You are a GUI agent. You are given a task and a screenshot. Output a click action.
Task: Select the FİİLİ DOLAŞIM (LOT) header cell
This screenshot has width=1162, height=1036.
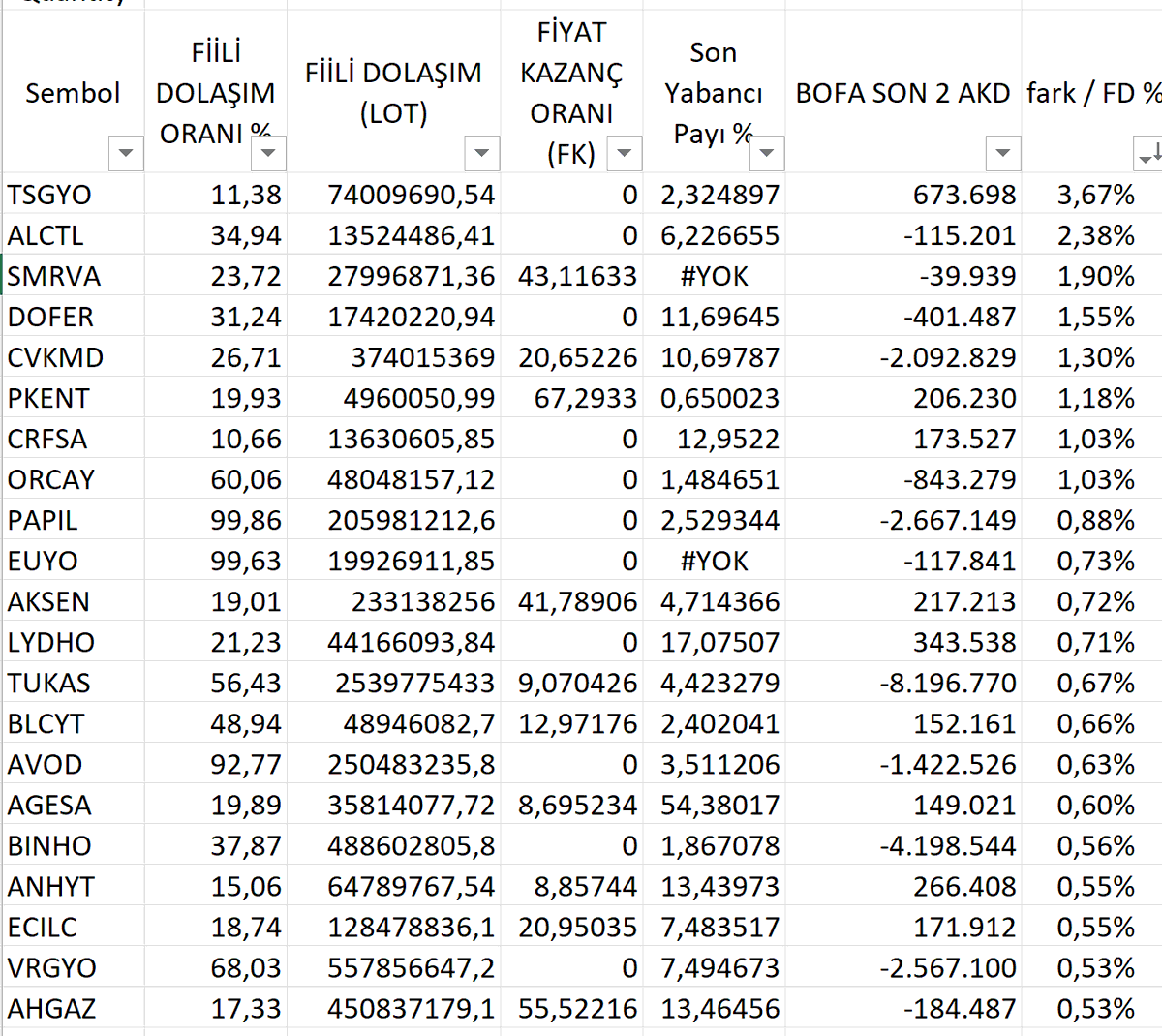[x=394, y=92]
